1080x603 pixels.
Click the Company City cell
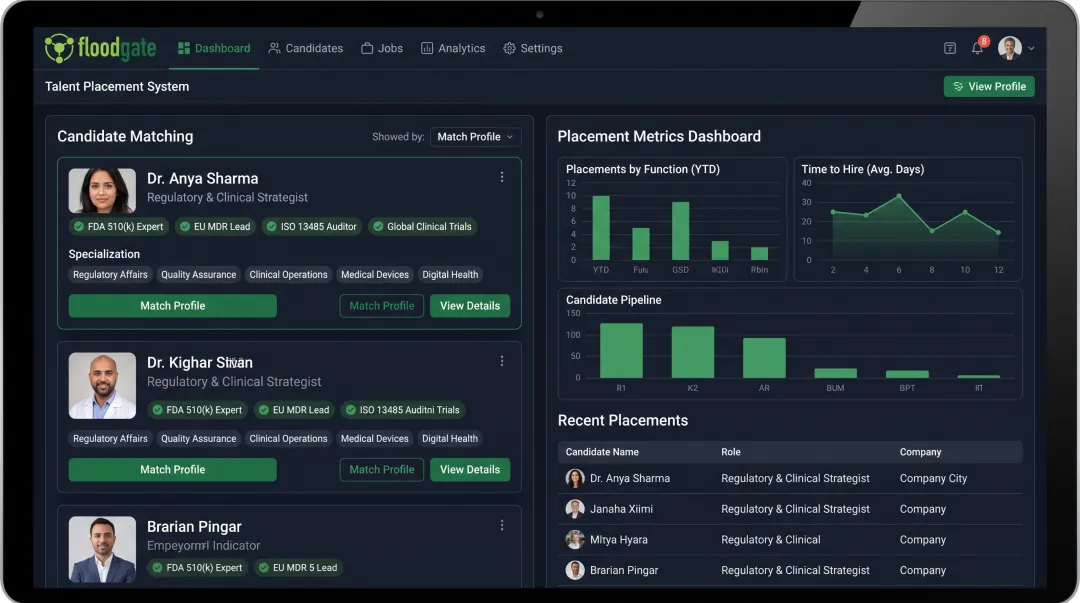coord(933,478)
